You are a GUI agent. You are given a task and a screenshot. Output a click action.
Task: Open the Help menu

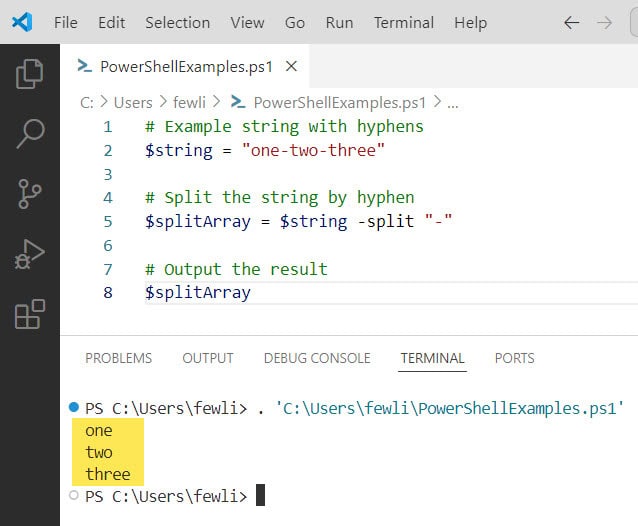[x=470, y=23]
